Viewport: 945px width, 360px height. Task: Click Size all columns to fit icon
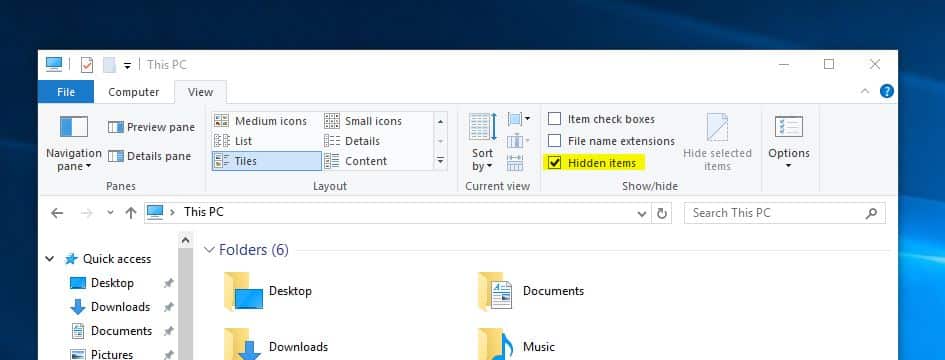[x=515, y=163]
